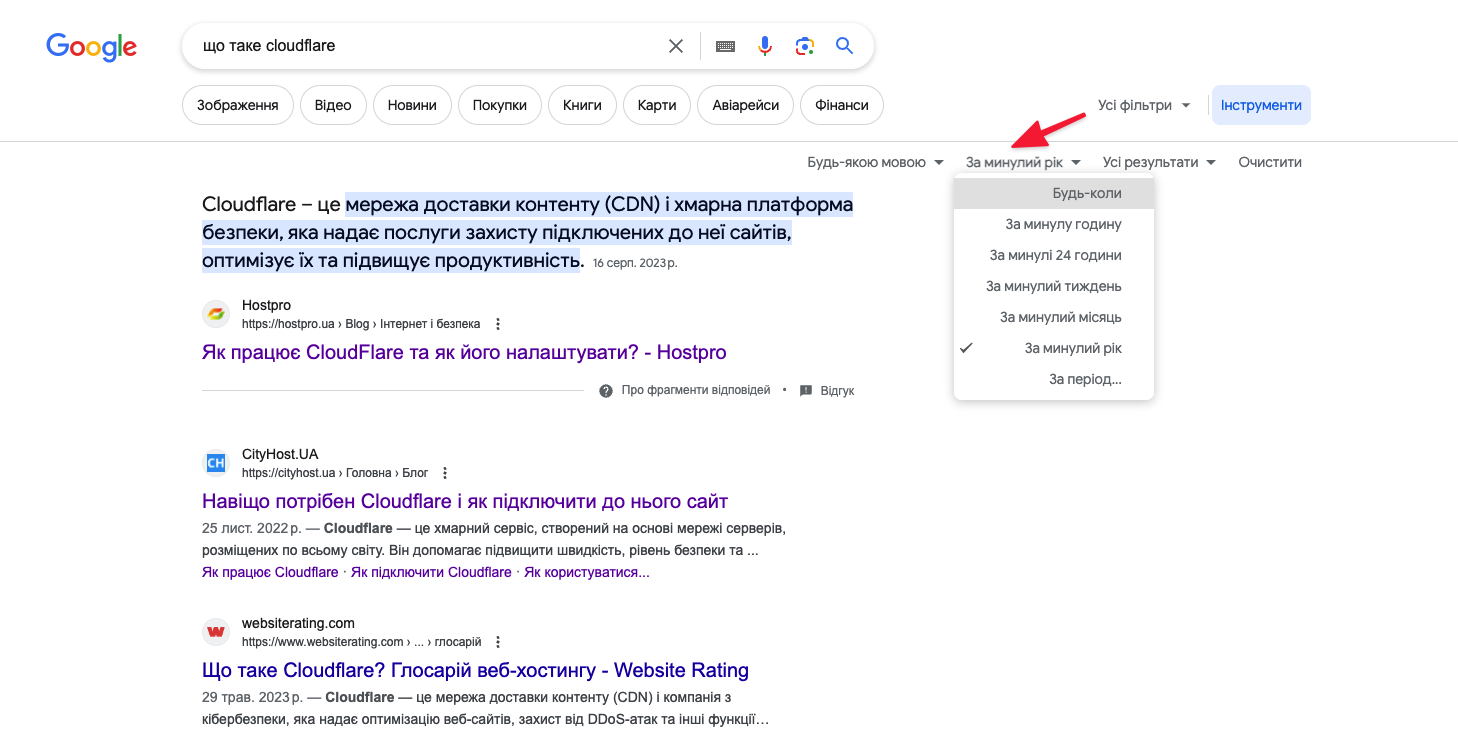The width and height of the screenshot is (1458, 753).
Task: Click the Відгук feedback link
Action: (x=837, y=391)
